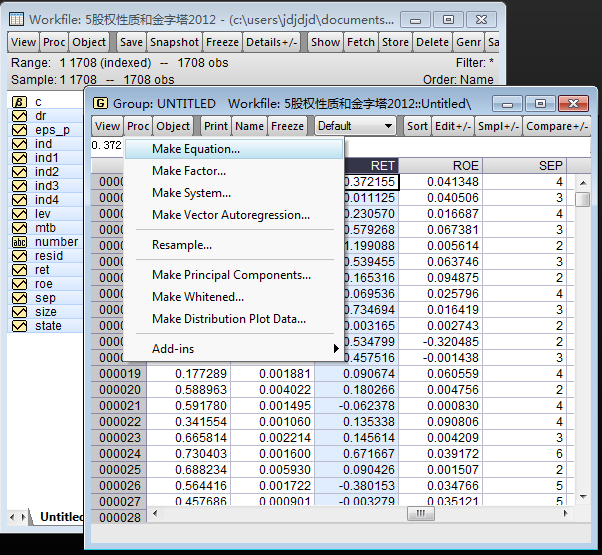Click the series icon next to size
This screenshot has height=555, width=602.
19,312
